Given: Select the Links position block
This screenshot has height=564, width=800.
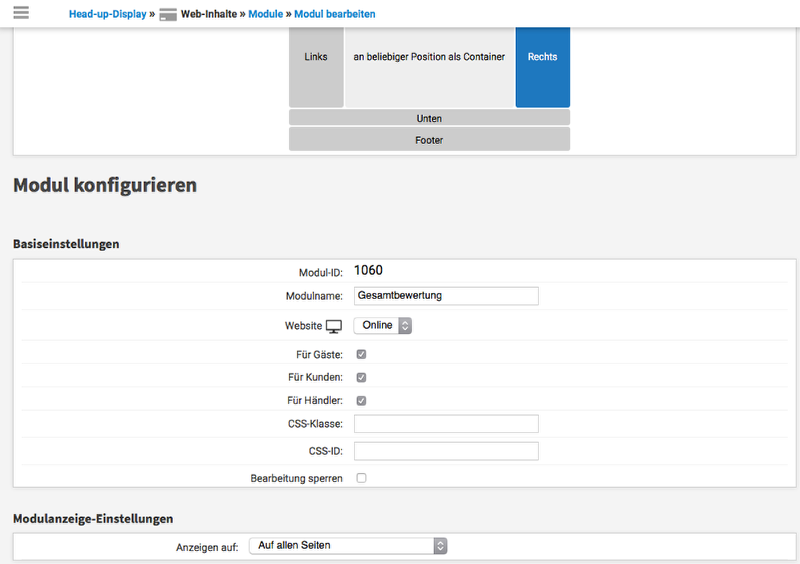Looking at the screenshot, I should [316, 57].
